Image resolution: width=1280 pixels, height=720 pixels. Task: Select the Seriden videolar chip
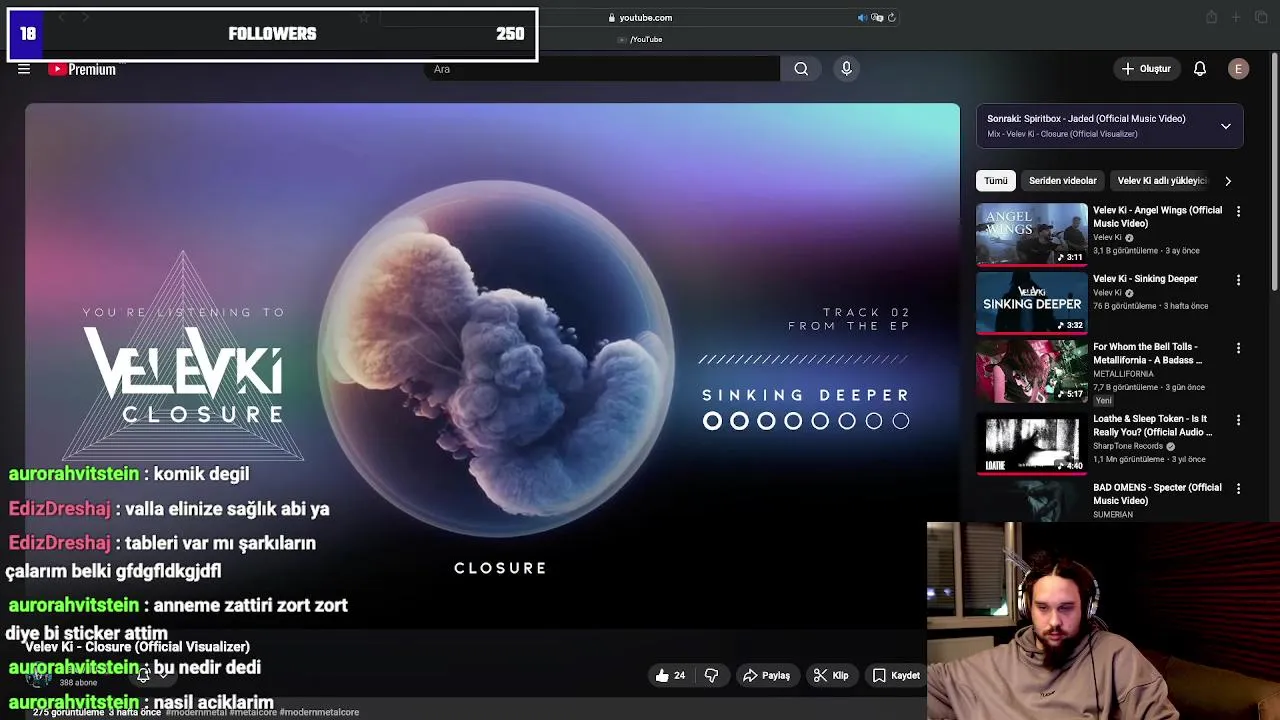1063,181
